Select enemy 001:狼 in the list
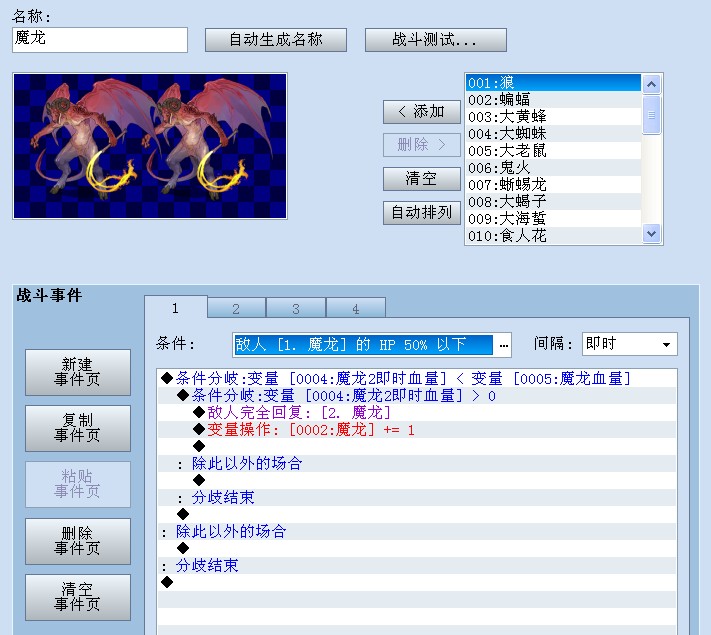This screenshot has width=711, height=635. 553,83
